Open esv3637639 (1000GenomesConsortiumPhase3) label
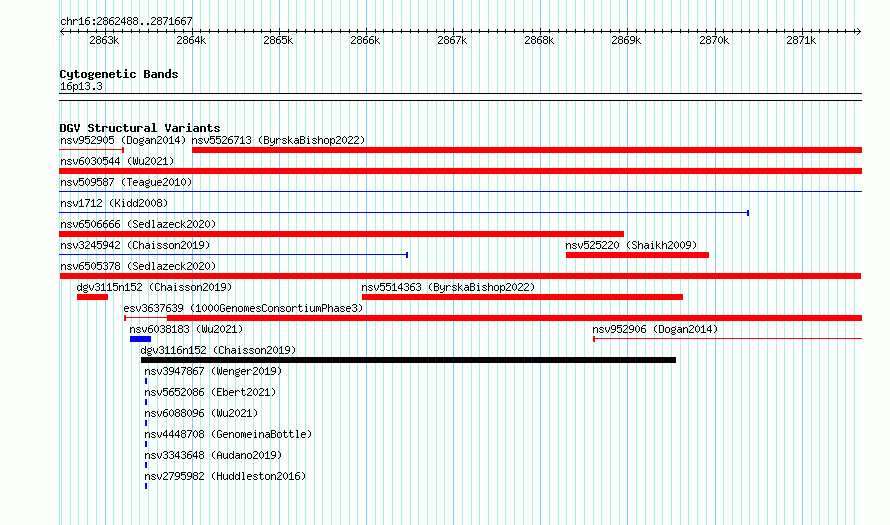The width and height of the screenshot is (890, 525). 243,308
